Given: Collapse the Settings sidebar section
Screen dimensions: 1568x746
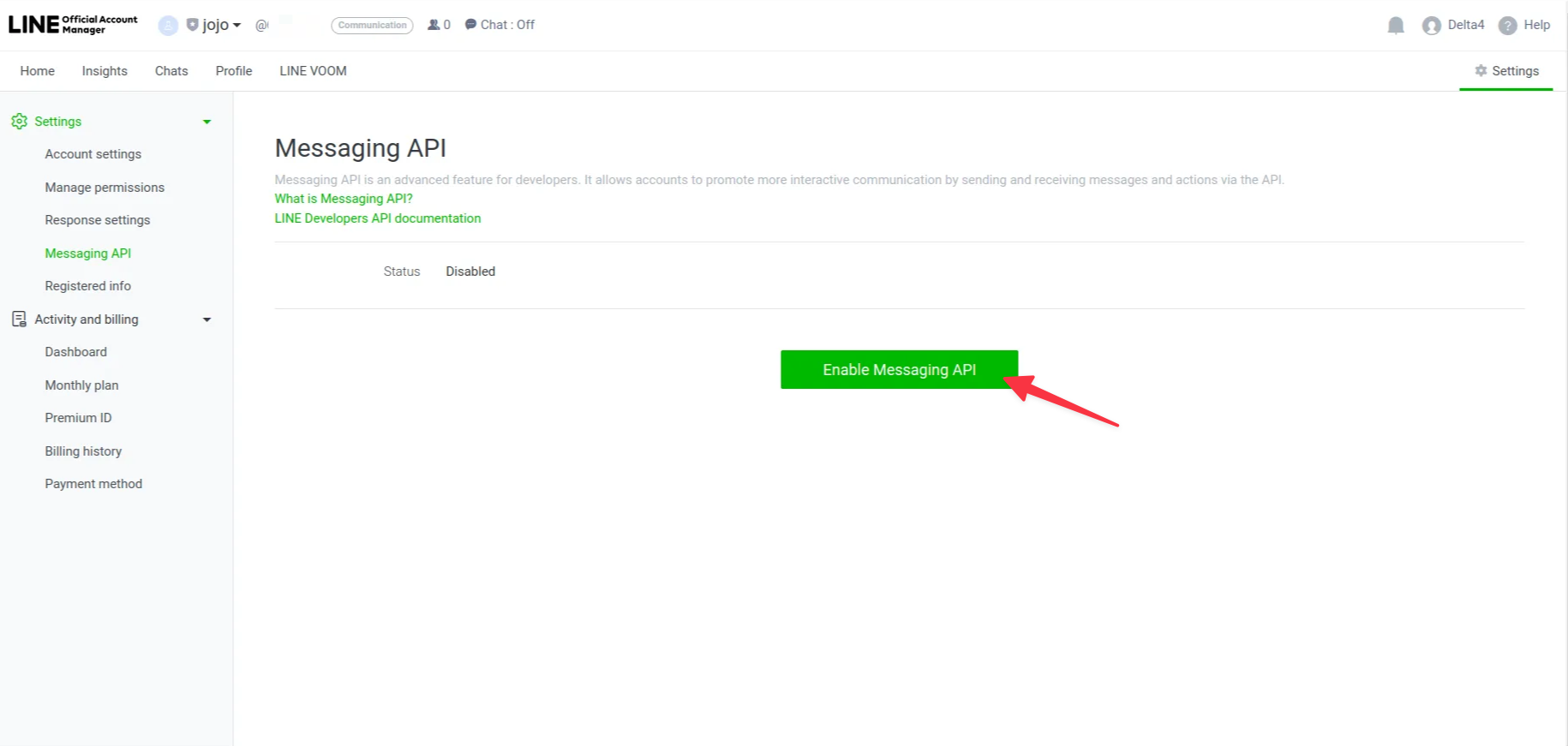Looking at the screenshot, I should (206, 122).
